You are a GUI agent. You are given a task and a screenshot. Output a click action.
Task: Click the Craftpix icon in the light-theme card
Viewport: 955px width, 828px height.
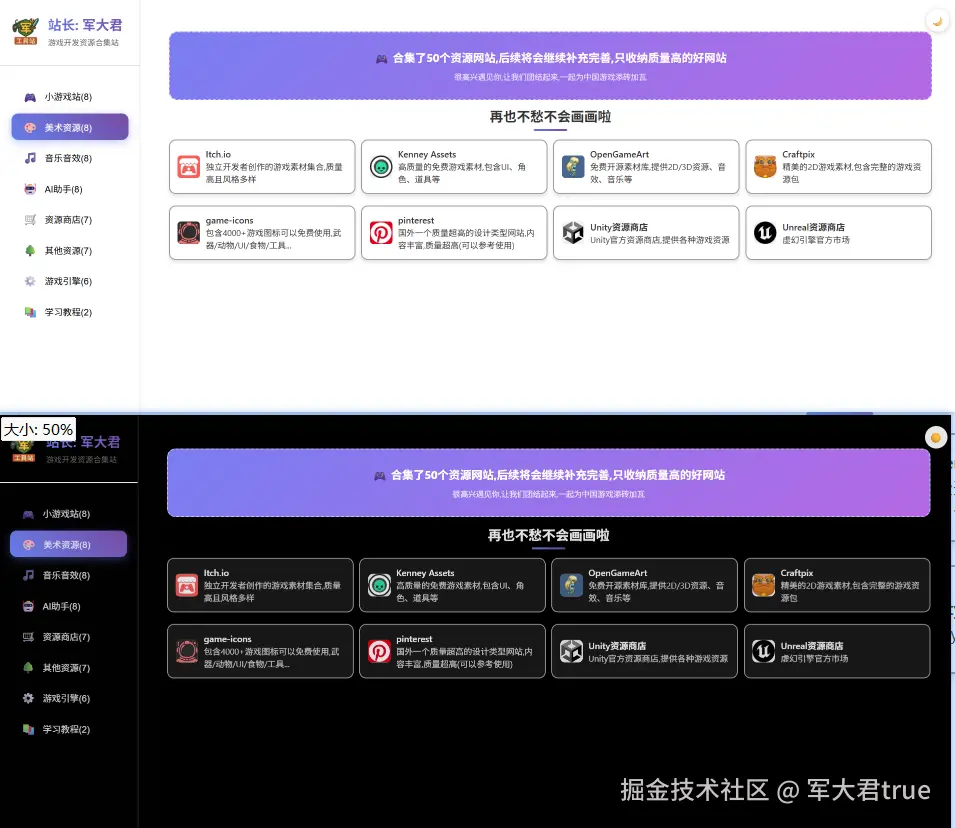[765, 166]
